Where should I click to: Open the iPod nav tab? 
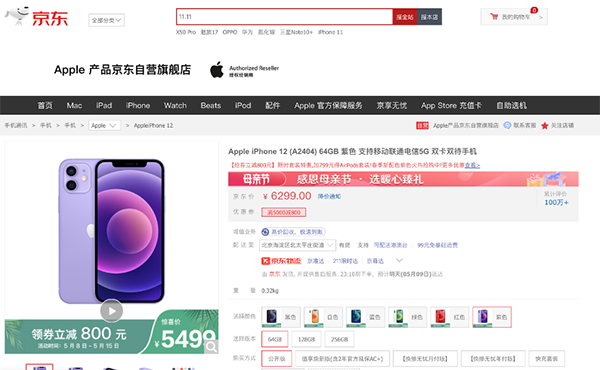tap(243, 105)
